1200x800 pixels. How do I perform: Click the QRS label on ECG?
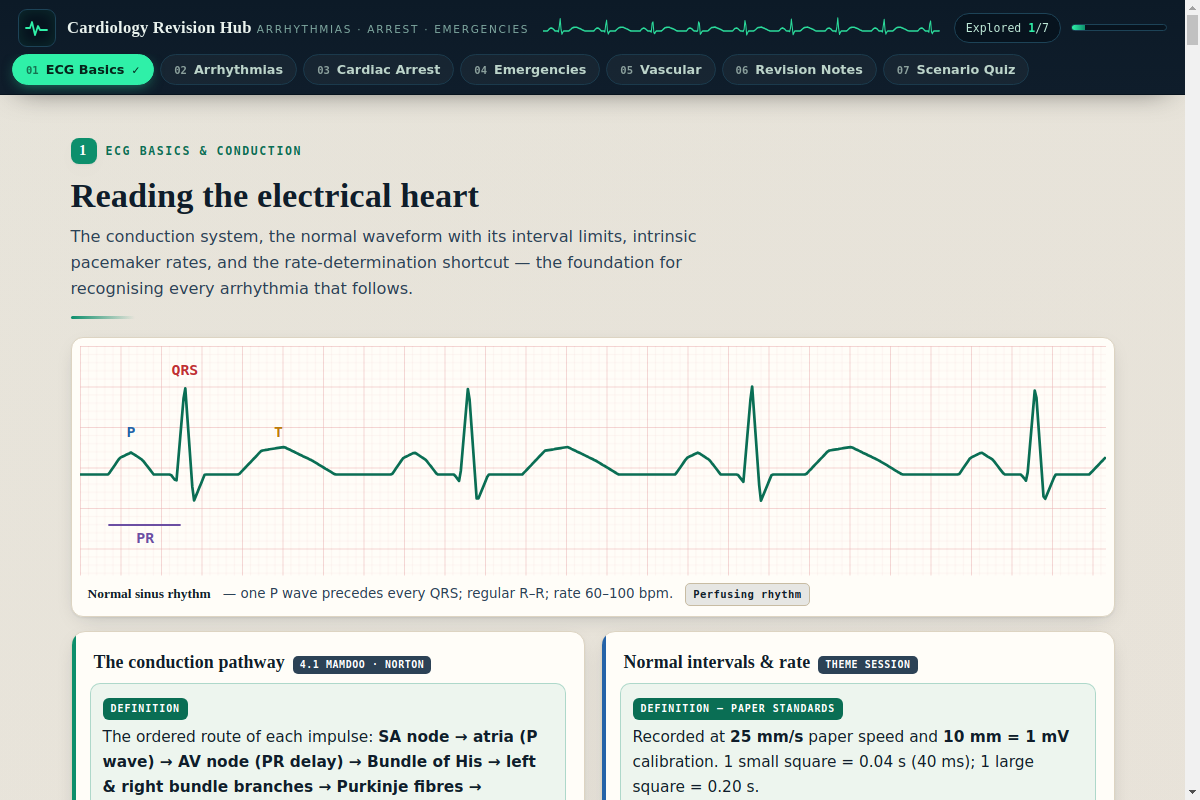coord(185,370)
